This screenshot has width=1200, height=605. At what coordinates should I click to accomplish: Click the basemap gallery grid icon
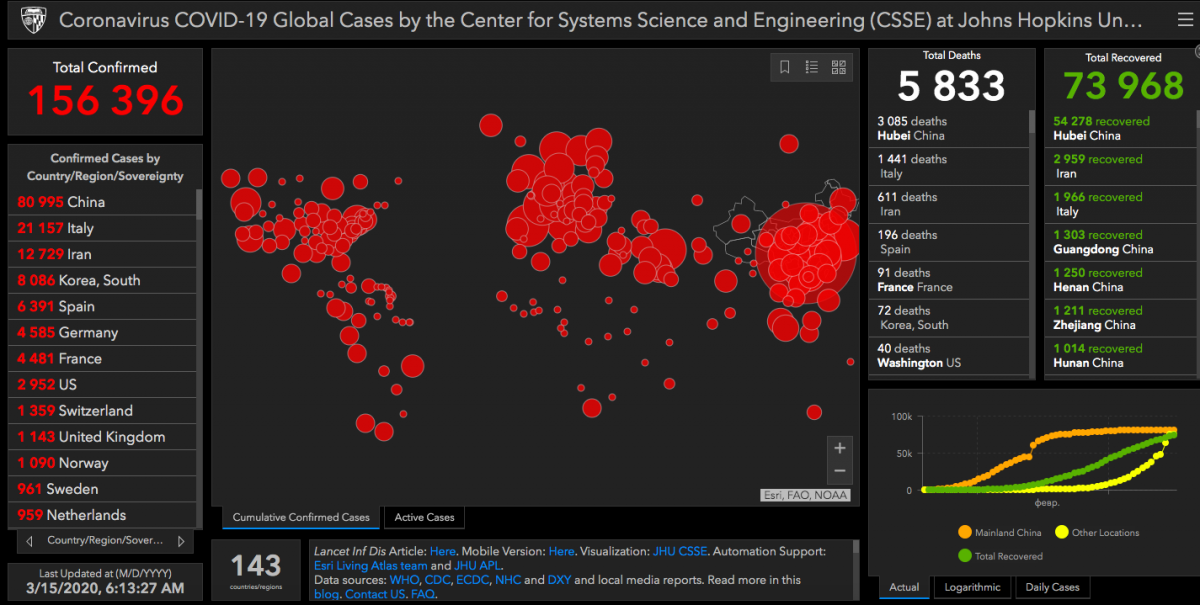pyautogui.click(x=839, y=67)
